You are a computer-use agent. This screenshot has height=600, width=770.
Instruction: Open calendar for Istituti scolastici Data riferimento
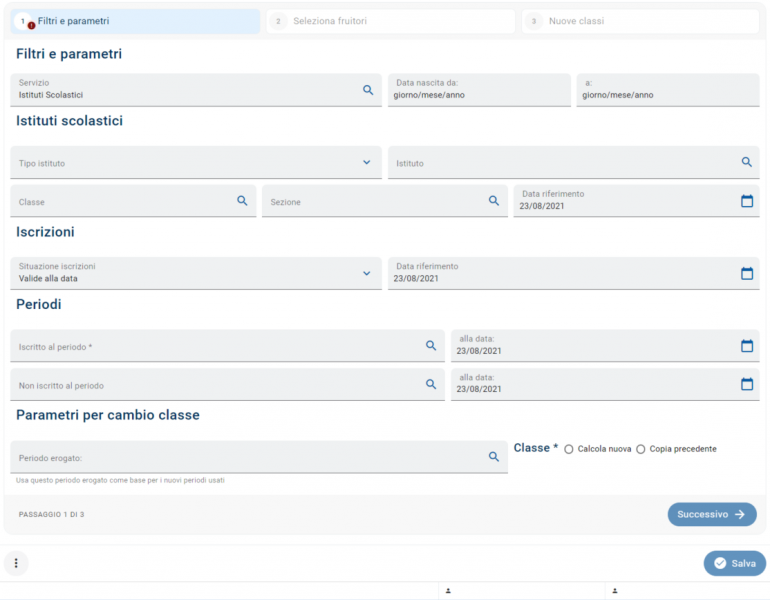coord(747,200)
